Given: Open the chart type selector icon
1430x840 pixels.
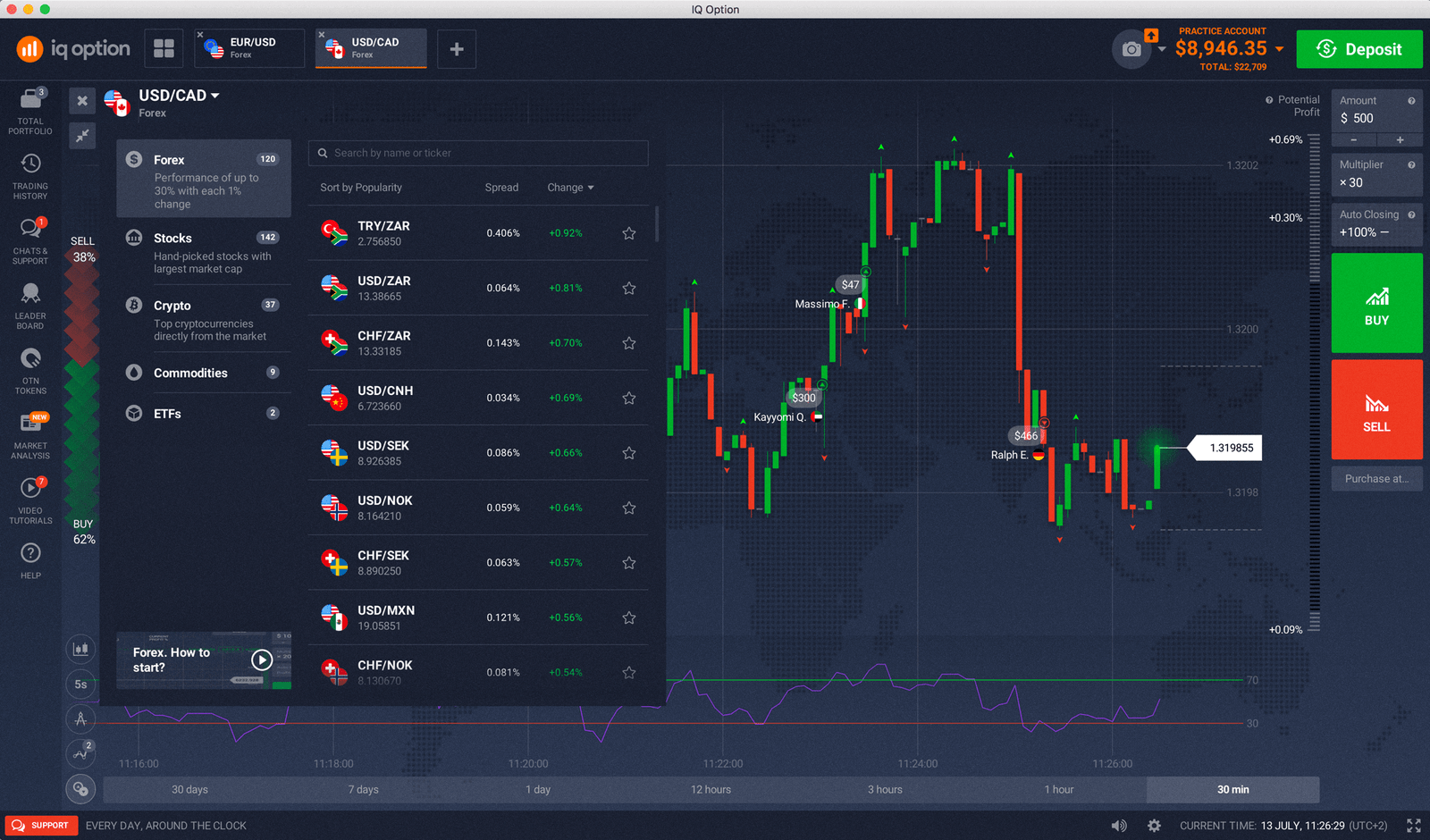Looking at the screenshot, I should click(x=80, y=648).
